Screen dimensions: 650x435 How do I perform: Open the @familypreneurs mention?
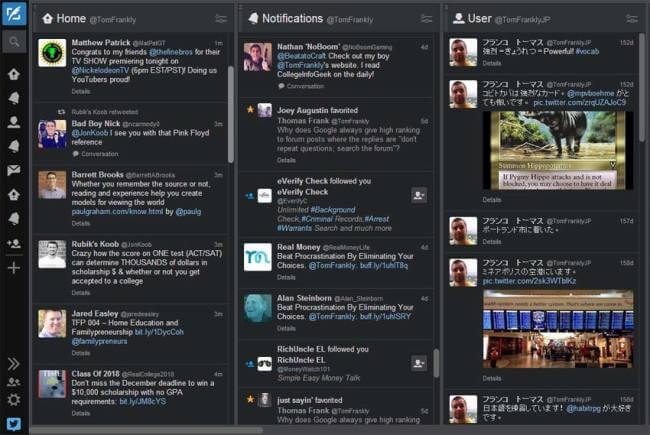(99, 341)
